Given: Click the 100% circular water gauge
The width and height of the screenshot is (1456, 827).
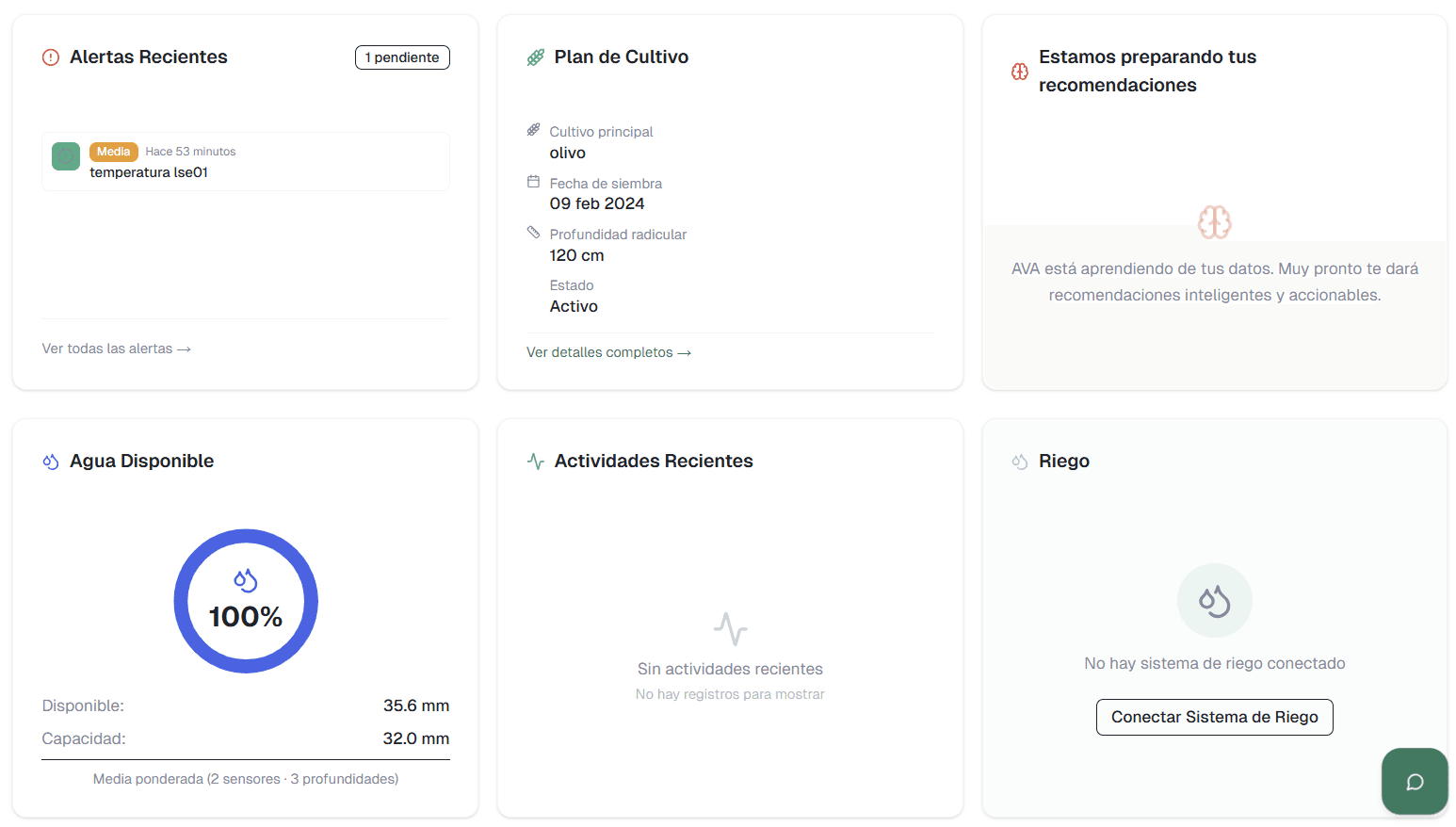Looking at the screenshot, I should (246, 601).
